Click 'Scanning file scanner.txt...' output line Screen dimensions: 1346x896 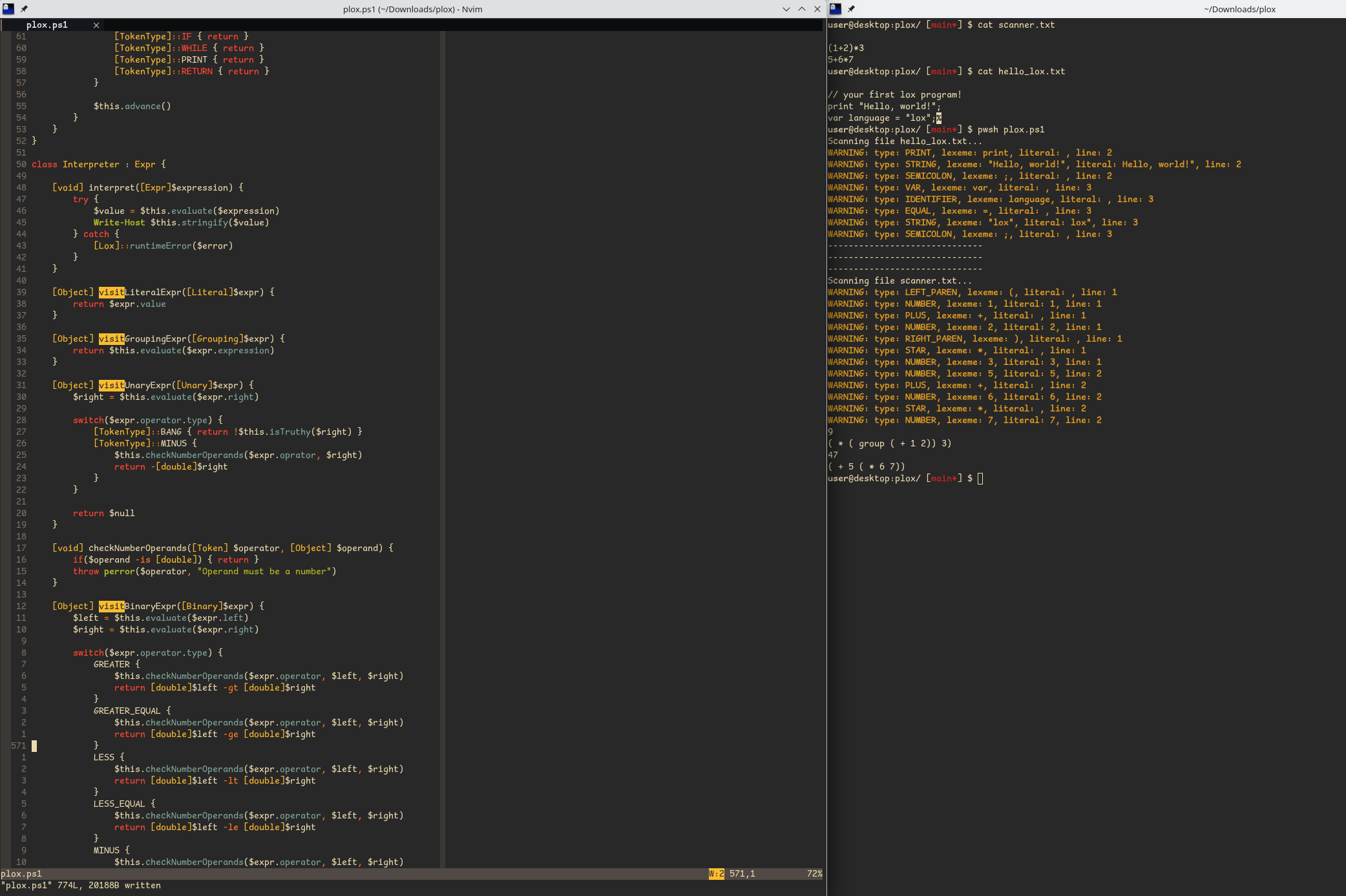pyautogui.click(x=900, y=281)
